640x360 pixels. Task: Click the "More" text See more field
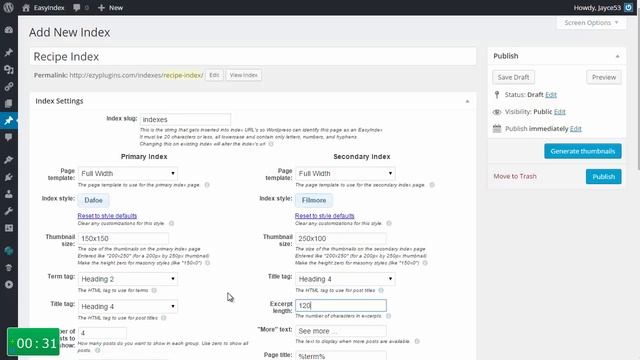341,331
